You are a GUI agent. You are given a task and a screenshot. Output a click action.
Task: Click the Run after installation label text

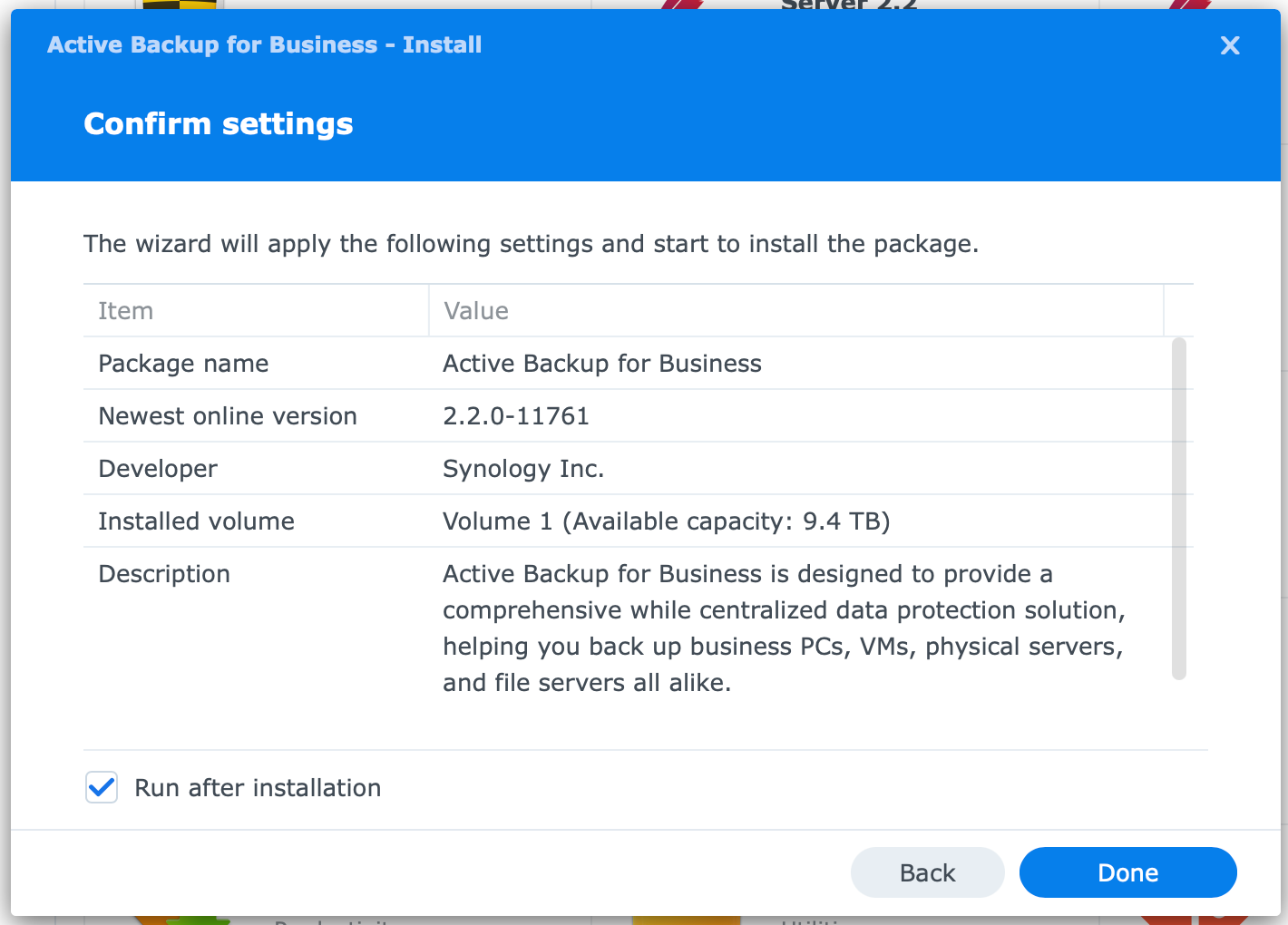click(258, 788)
